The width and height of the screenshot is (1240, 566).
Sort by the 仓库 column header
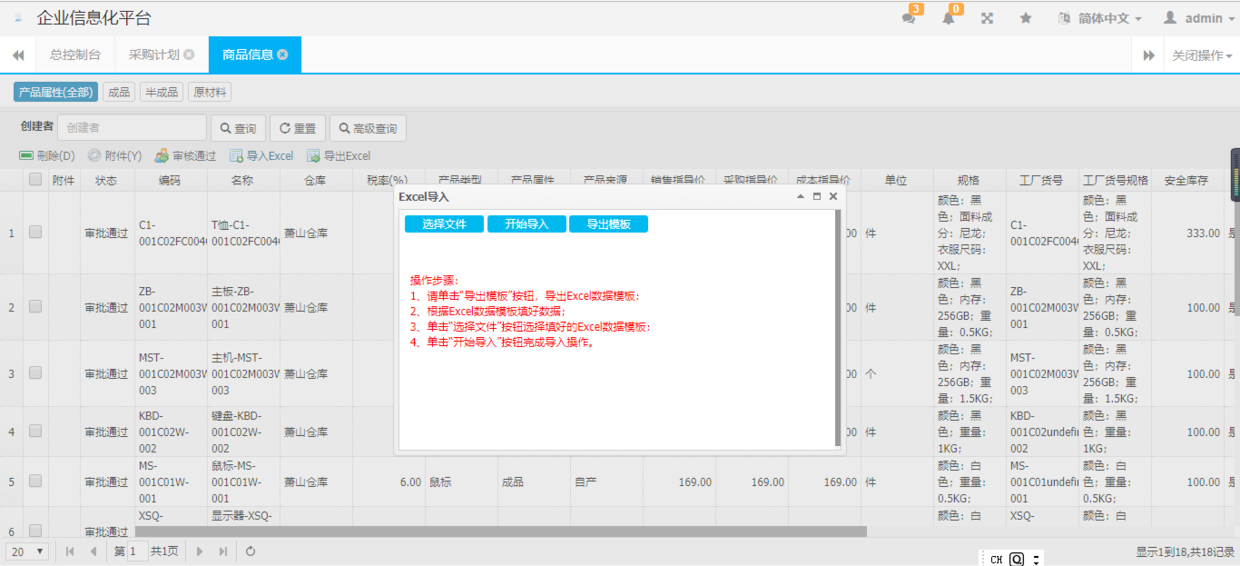(316, 180)
